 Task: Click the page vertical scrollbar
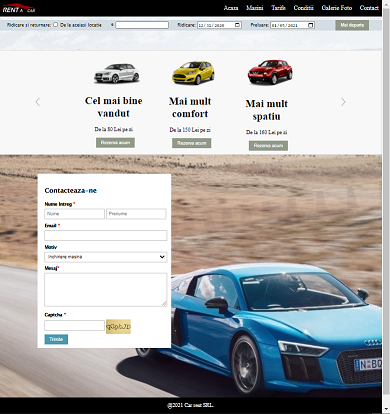(386, 207)
